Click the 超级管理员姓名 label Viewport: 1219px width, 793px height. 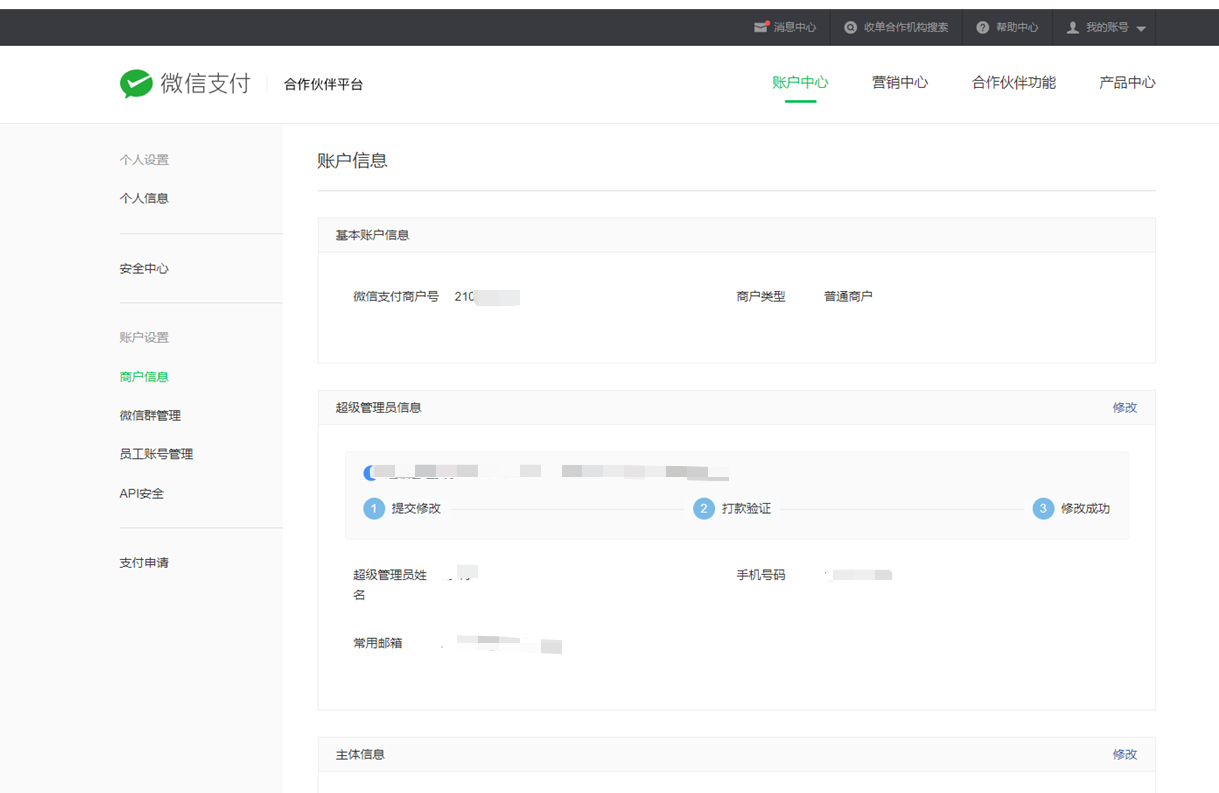[x=390, y=585]
